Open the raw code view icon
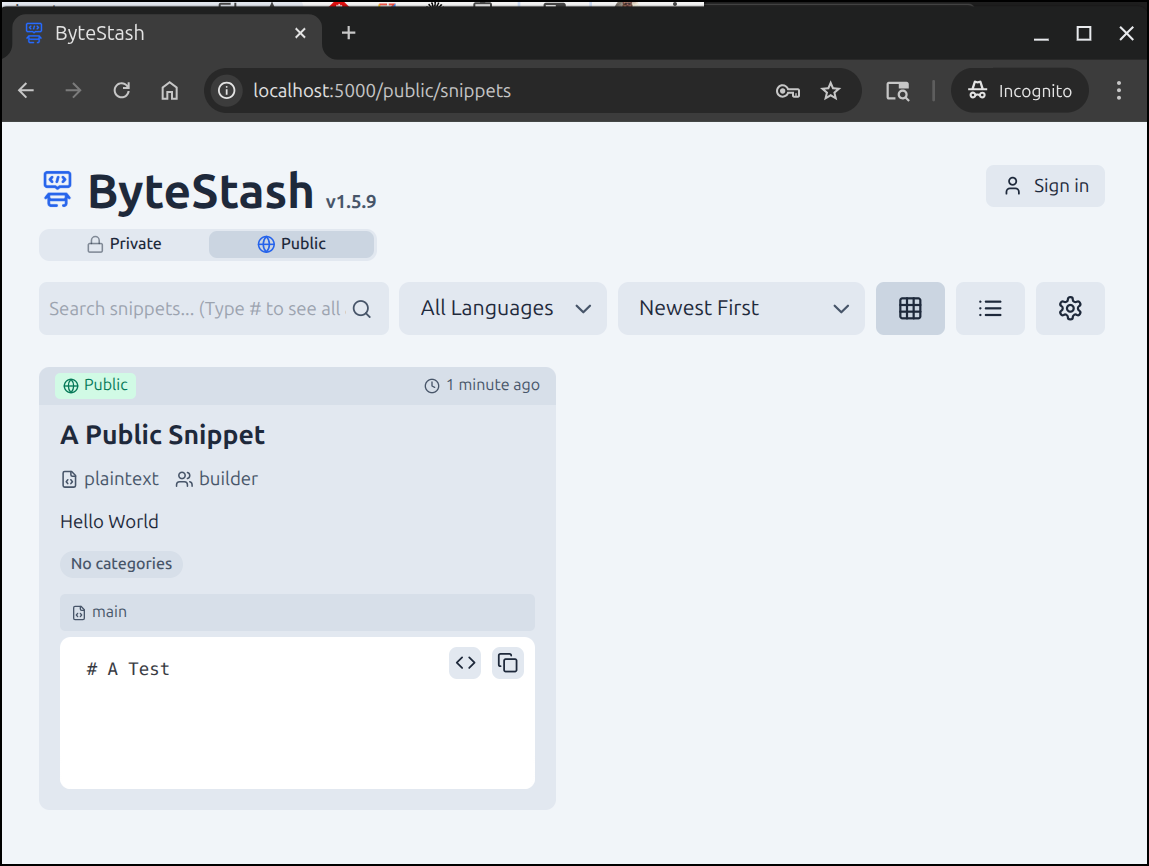Screen dimensions: 1149x866 click(x=465, y=663)
